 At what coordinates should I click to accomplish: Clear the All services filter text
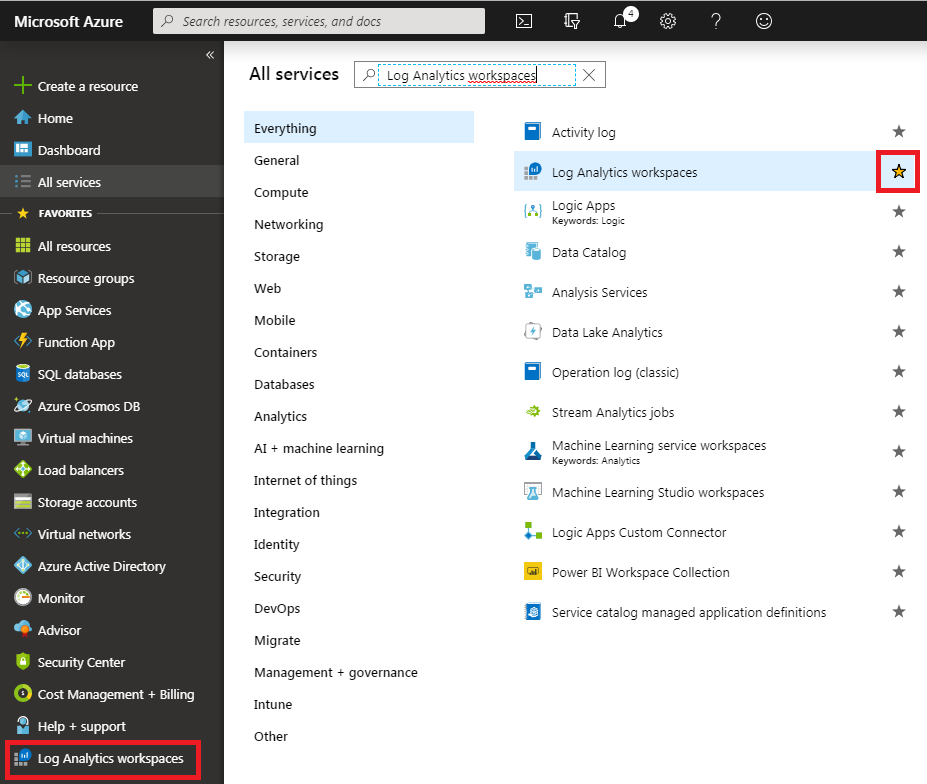pyautogui.click(x=589, y=75)
